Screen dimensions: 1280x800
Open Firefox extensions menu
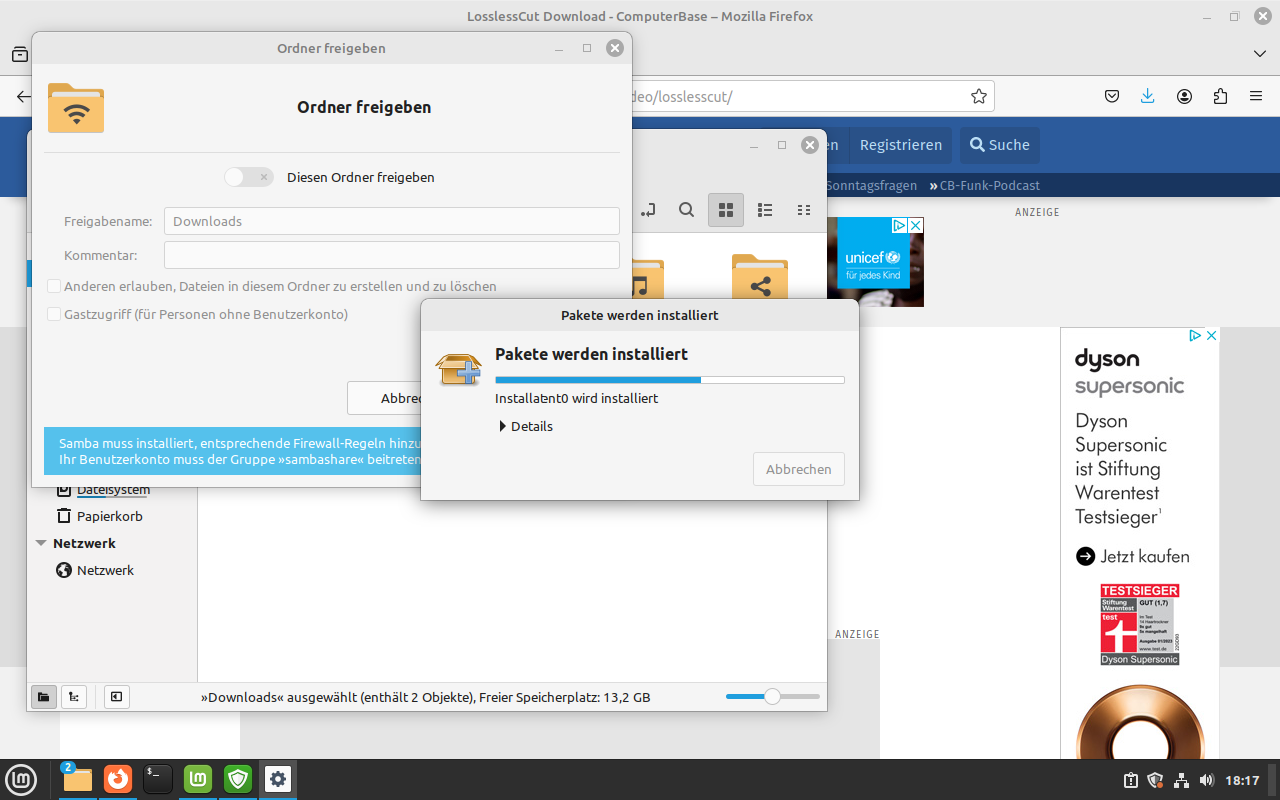1220,96
